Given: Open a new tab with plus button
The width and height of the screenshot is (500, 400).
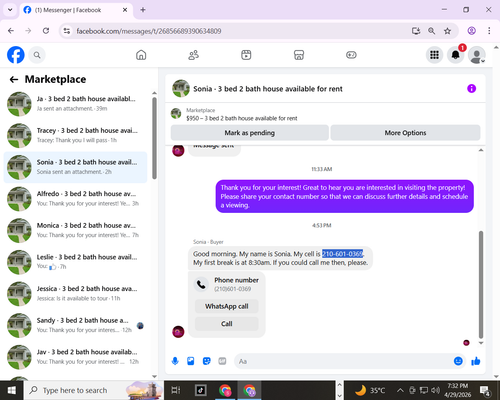Looking at the screenshot, I should coord(143,10).
